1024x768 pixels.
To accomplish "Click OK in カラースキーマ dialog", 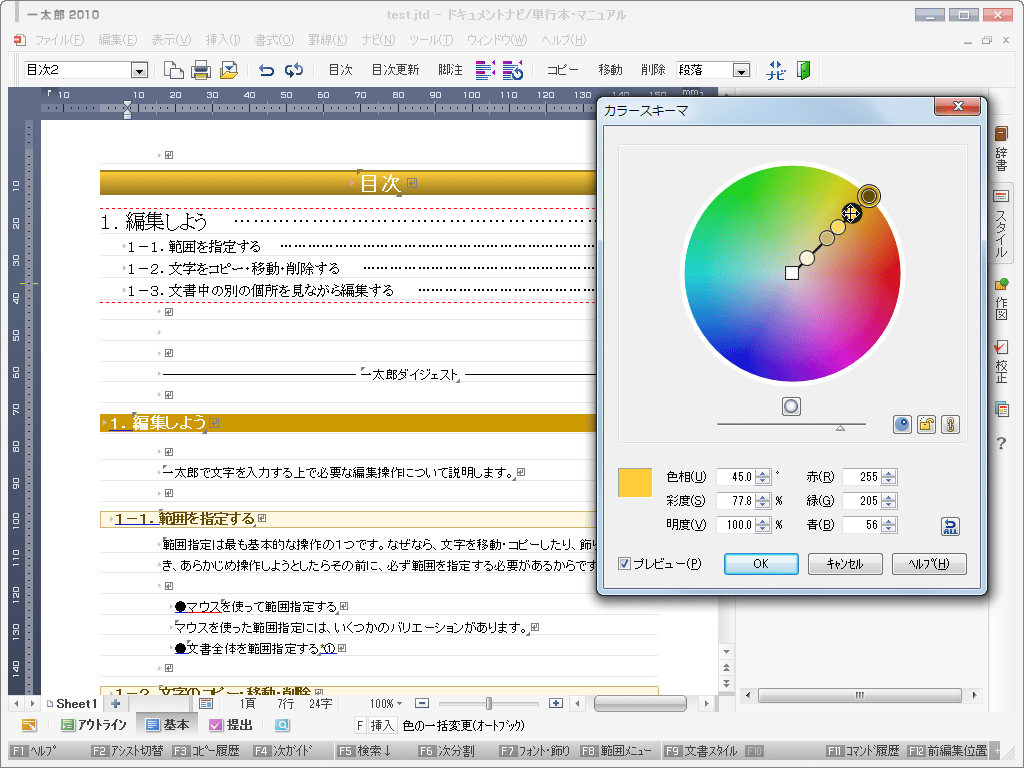I will (761, 564).
